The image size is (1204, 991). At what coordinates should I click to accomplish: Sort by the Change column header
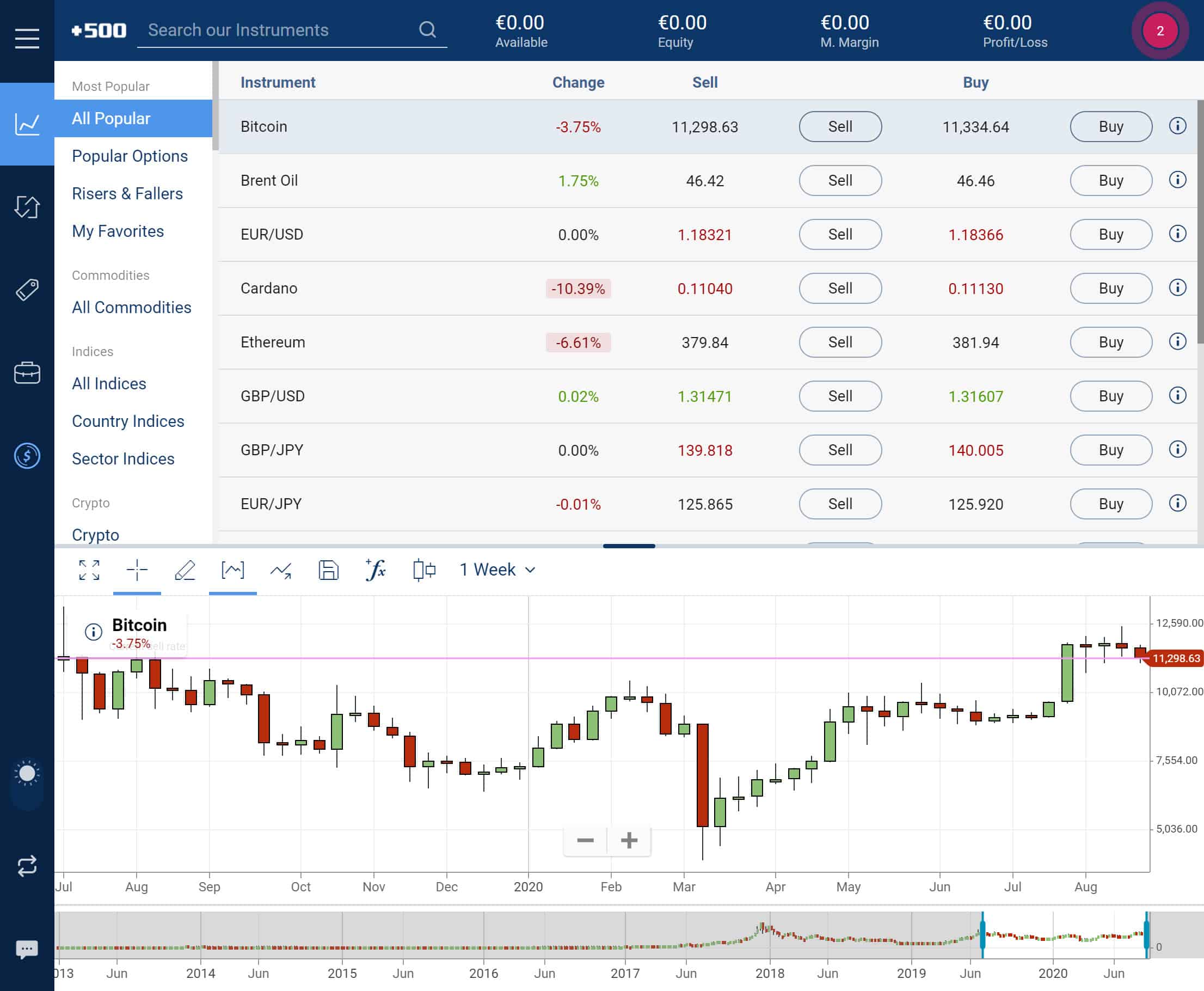(x=578, y=82)
